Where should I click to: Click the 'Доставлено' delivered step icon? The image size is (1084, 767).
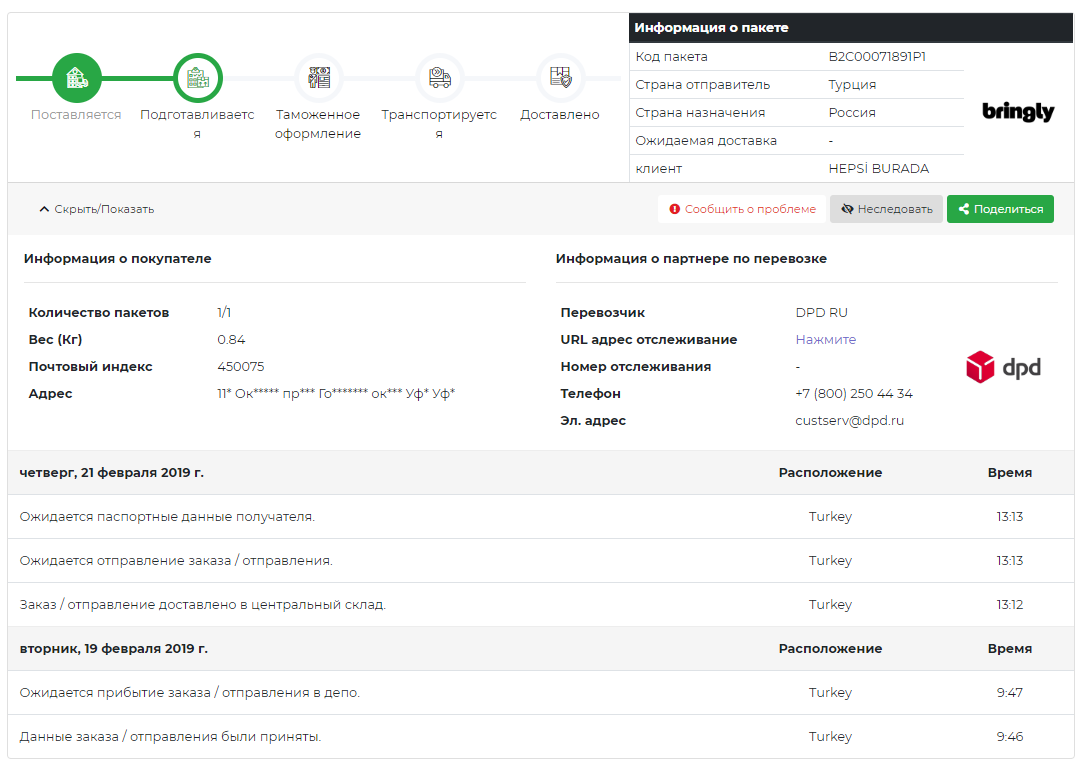pyautogui.click(x=561, y=78)
